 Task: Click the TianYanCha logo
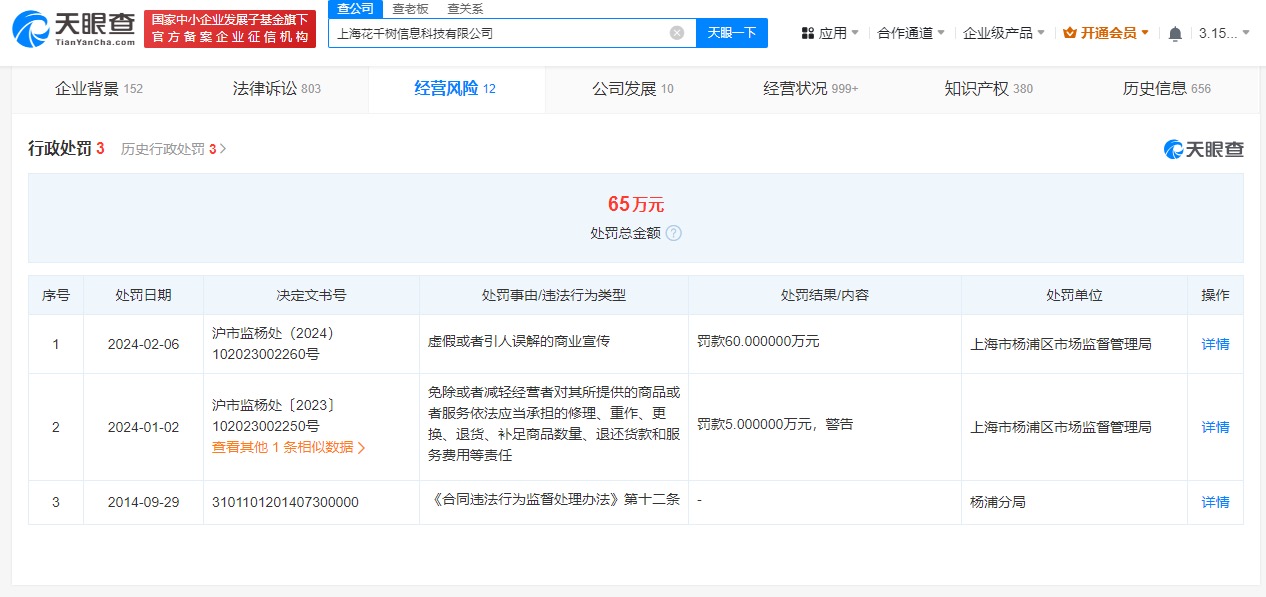point(73,28)
